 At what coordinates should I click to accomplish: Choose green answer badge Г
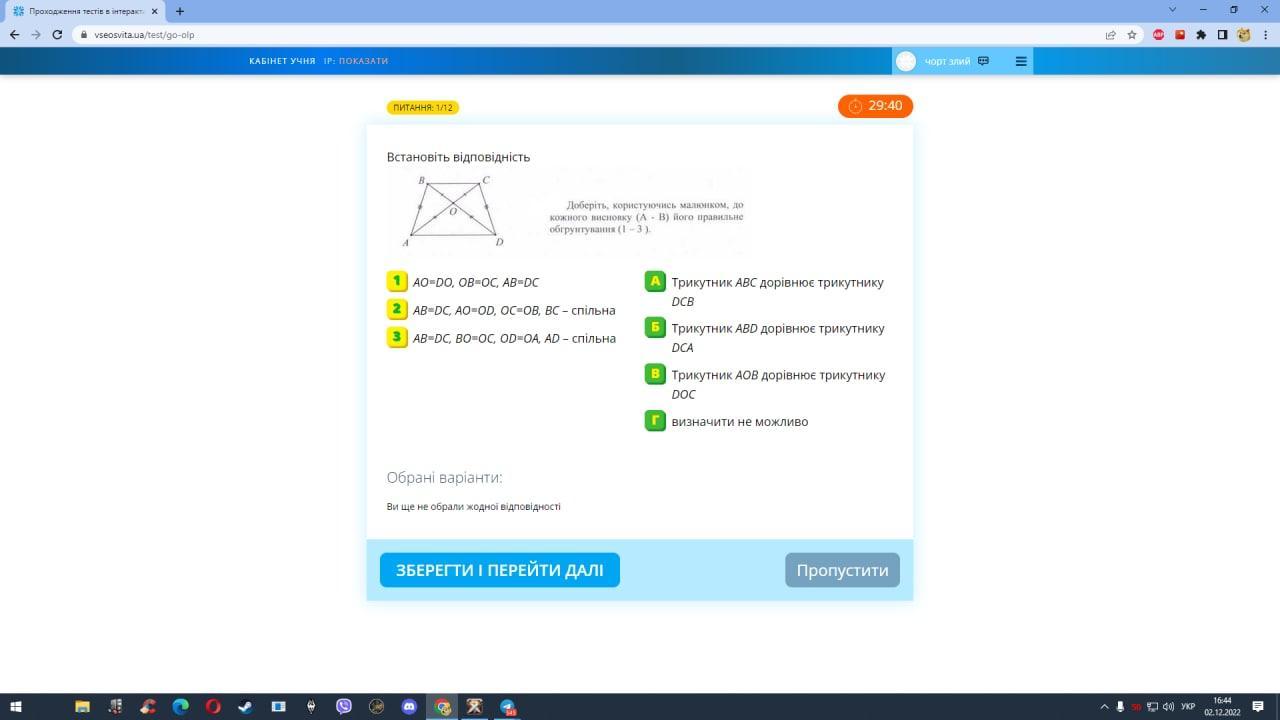coord(655,421)
